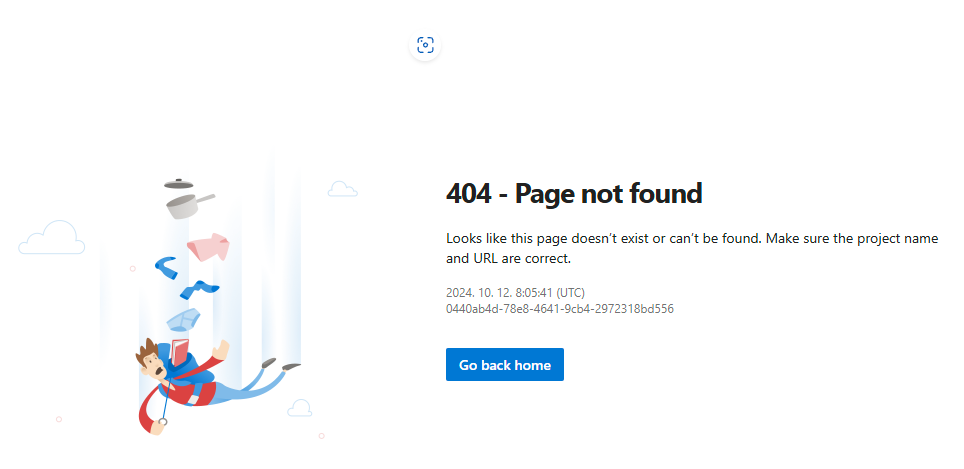Click the UTC timestamp text
This screenshot has height=469, width=964.
coord(515,293)
